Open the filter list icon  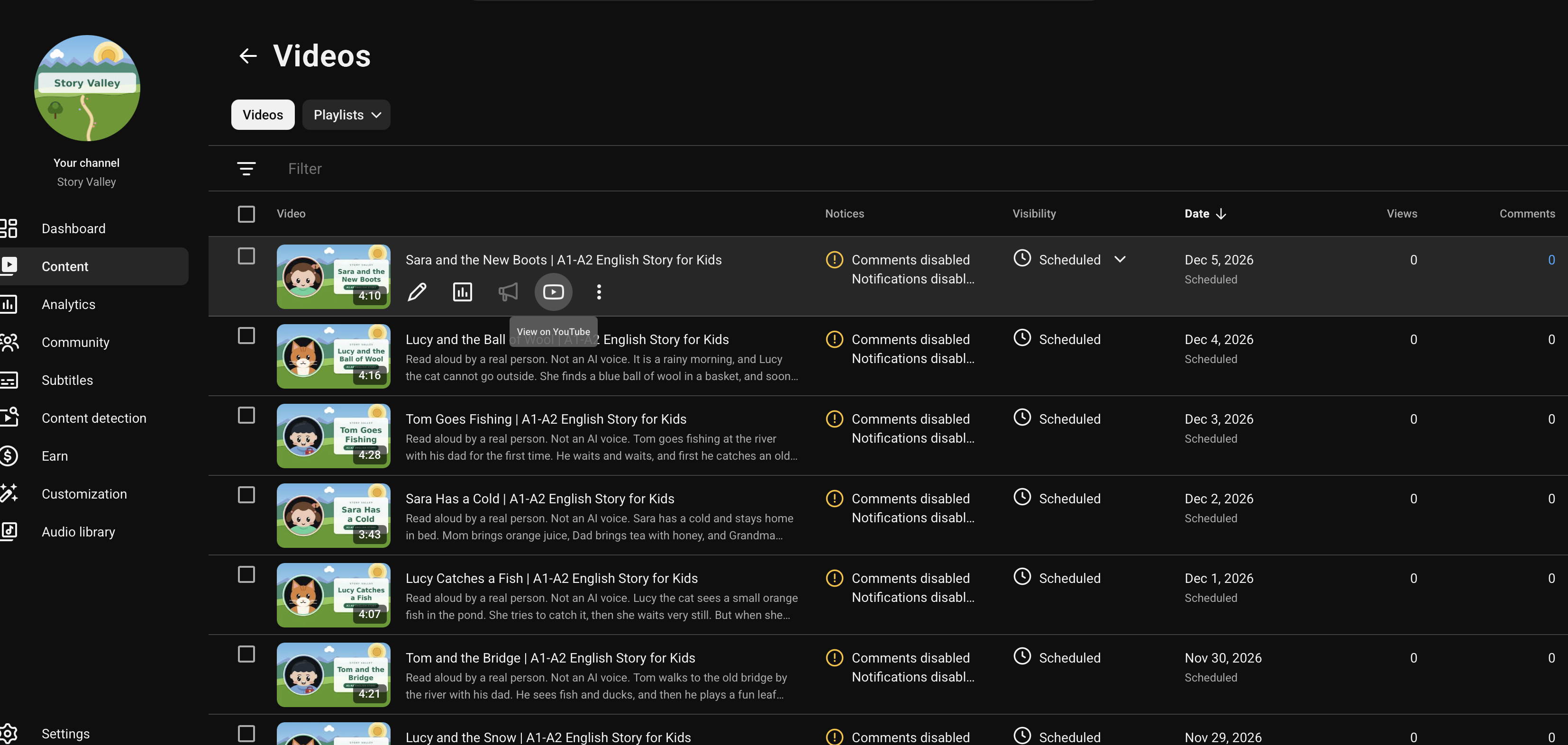tap(246, 169)
